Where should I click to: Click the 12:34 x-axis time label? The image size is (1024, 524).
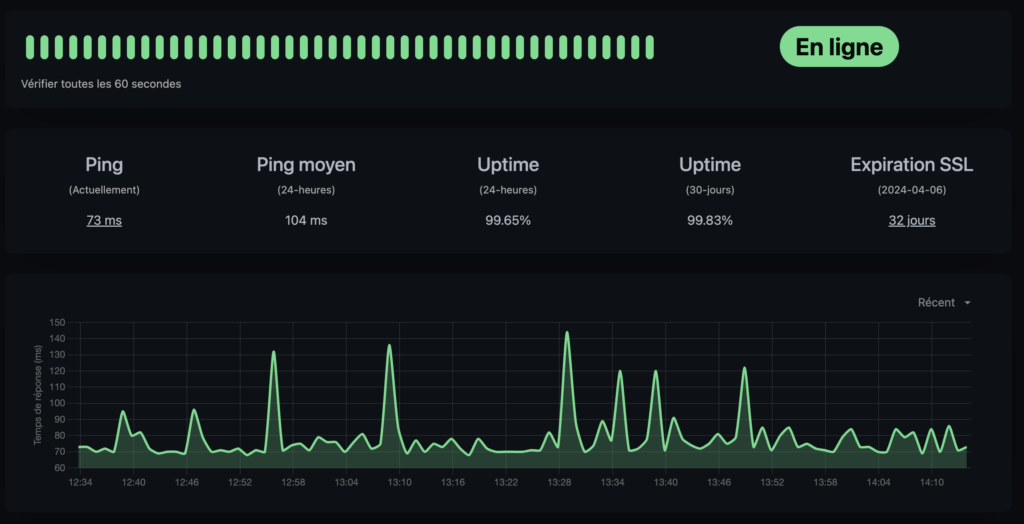(x=80, y=483)
